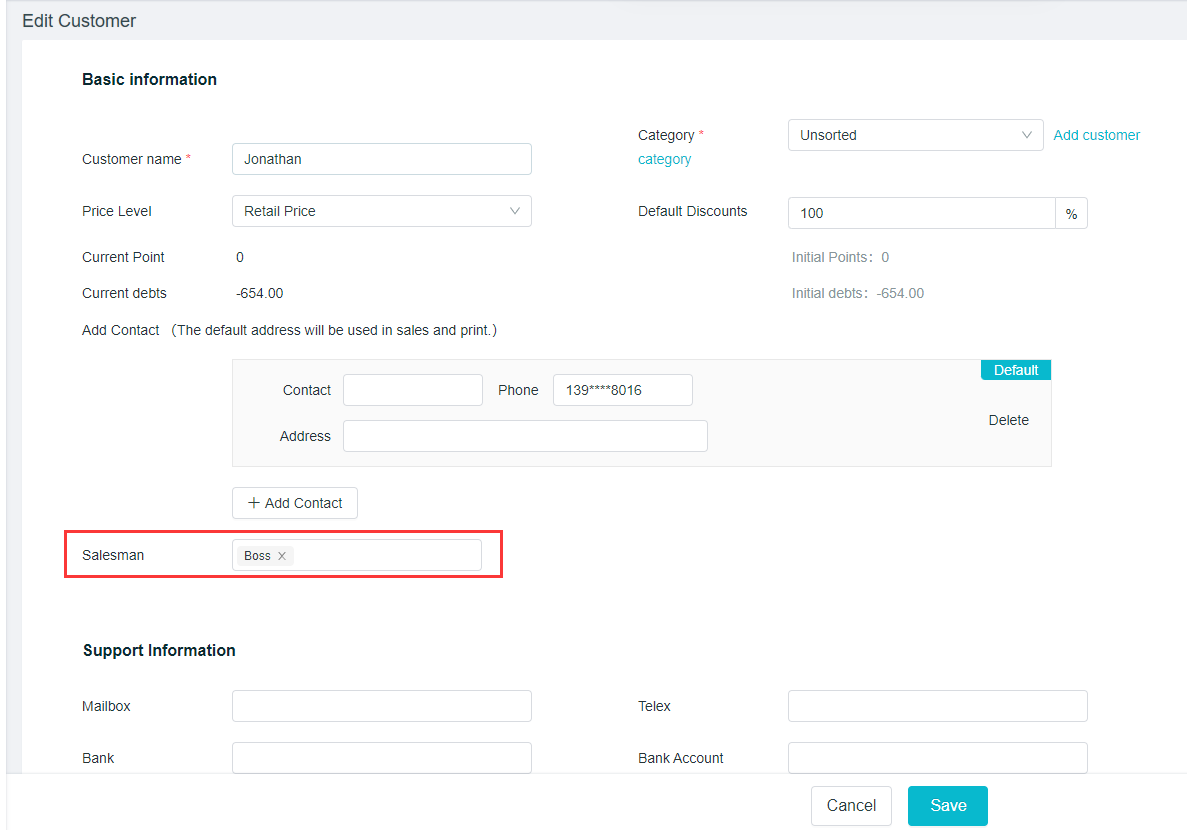Click the Customer name field
Screen dimensions: 1187x830
(x=381, y=159)
